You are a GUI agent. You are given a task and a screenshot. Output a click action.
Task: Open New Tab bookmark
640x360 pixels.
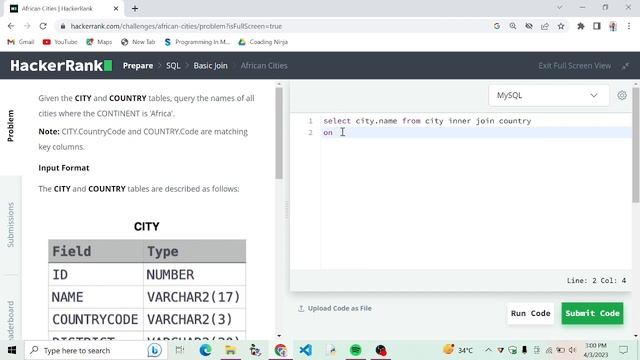click(x=138, y=42)
